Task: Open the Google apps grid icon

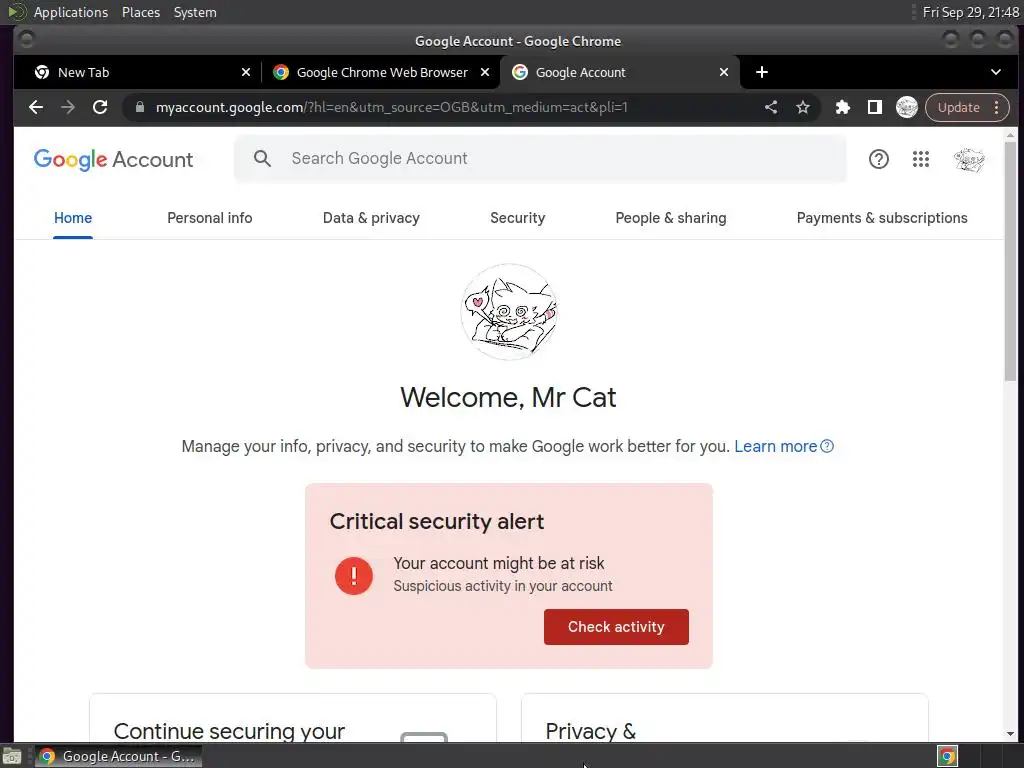Action: [921, 159]
